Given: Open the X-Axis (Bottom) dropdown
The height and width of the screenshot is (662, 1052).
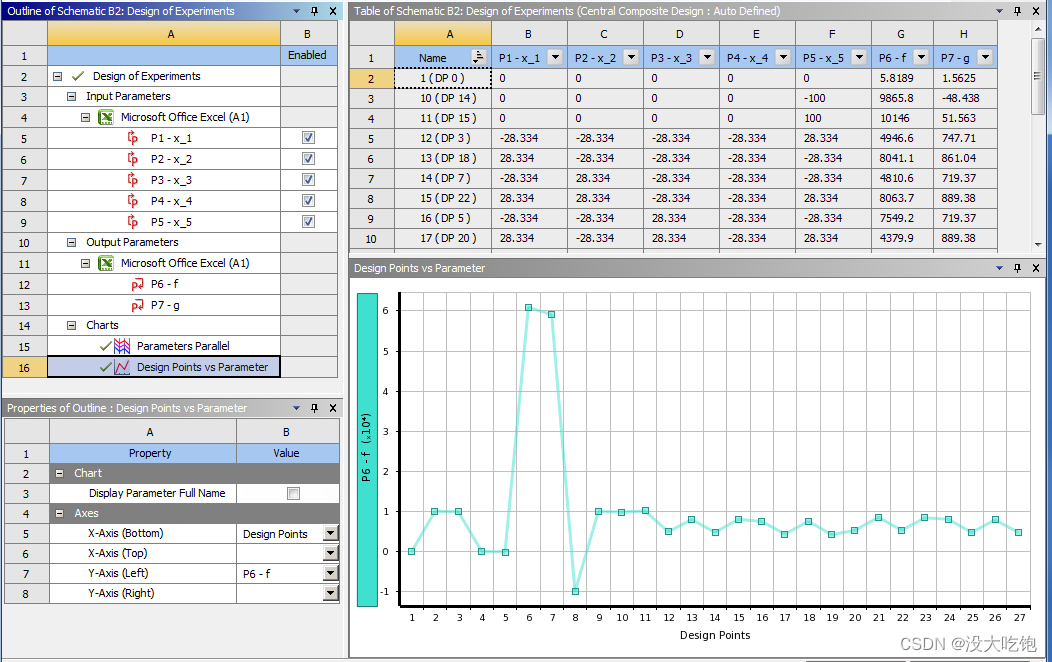Looking at the screenshot, I should (330, 534).
